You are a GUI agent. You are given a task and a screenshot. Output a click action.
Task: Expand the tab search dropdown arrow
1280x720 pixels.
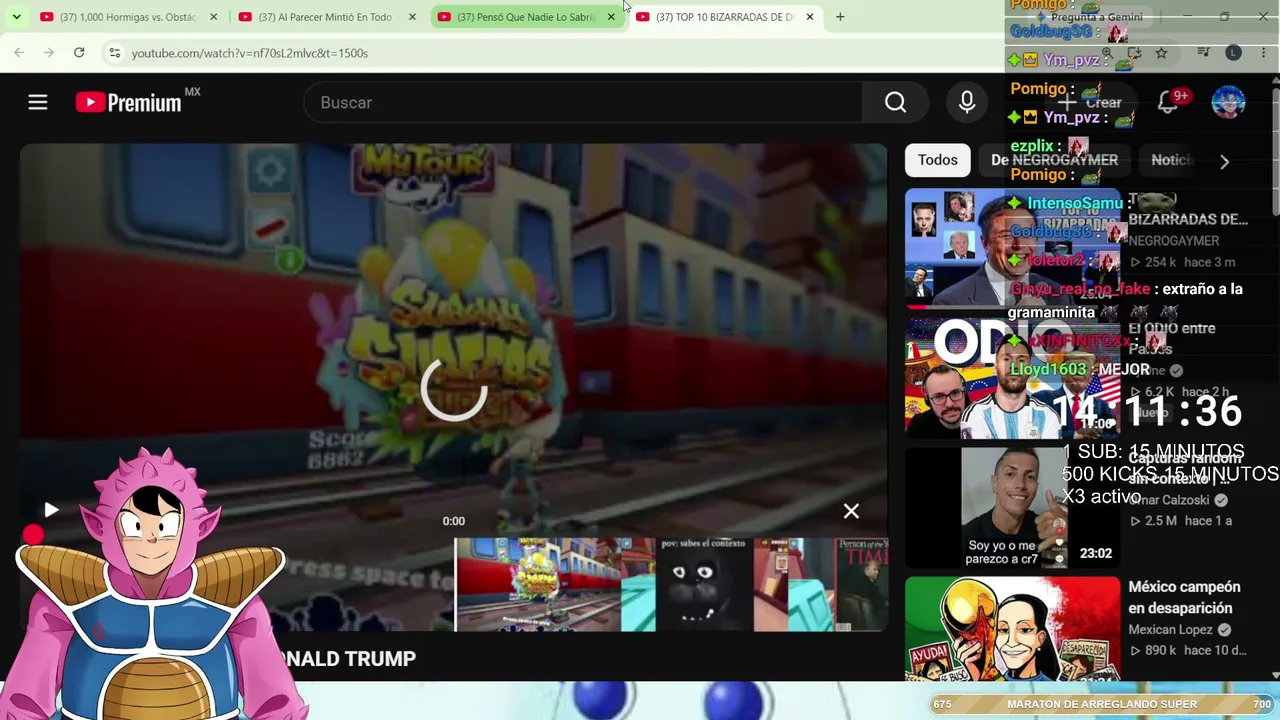tap(16, 17)
